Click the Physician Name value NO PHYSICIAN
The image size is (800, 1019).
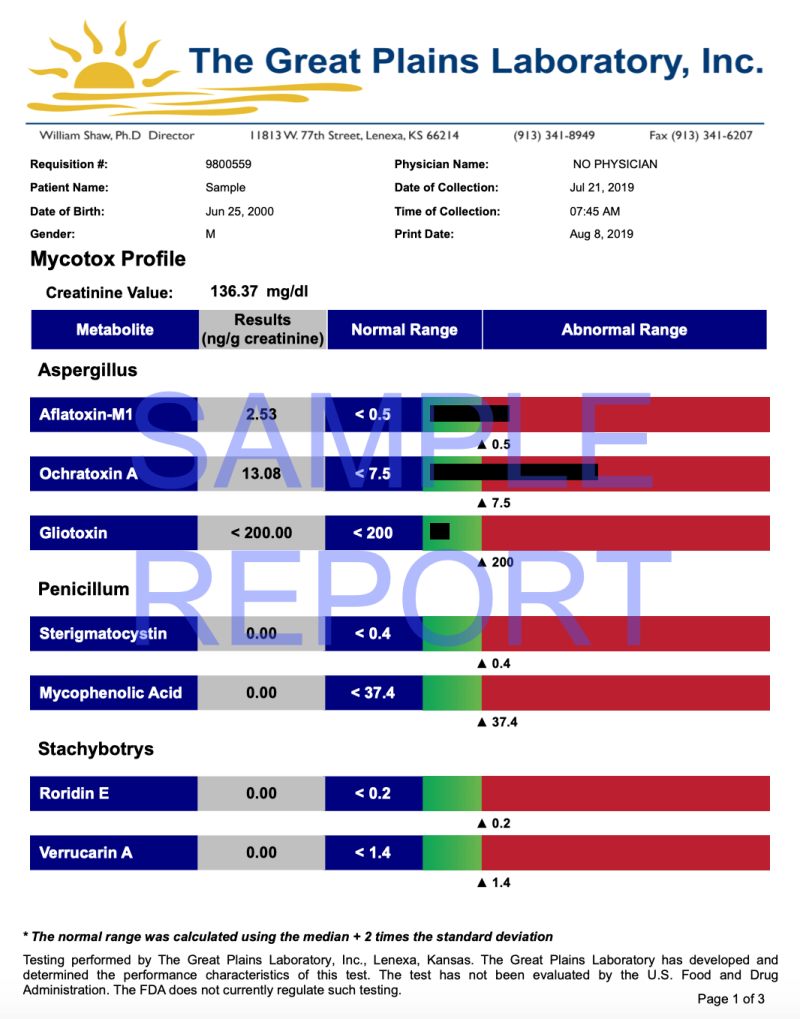pos(615,164)
